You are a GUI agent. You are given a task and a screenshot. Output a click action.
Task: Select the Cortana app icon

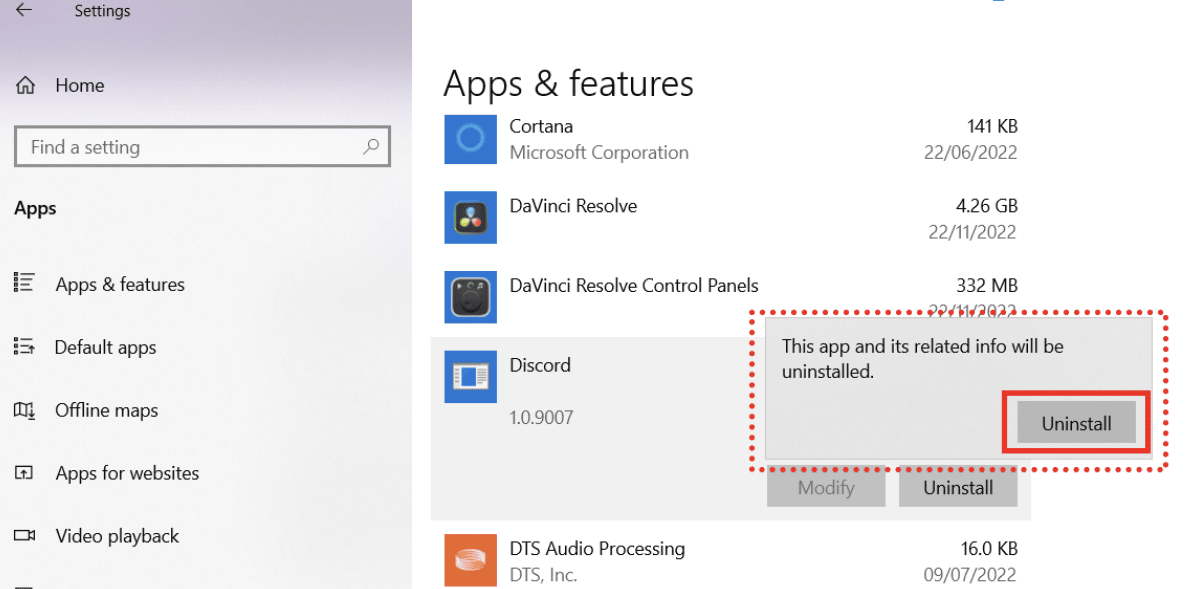point(470,139)
